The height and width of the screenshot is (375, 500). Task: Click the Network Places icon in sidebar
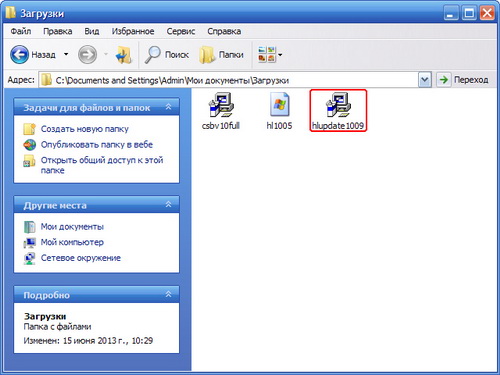[x=30, y=258]
